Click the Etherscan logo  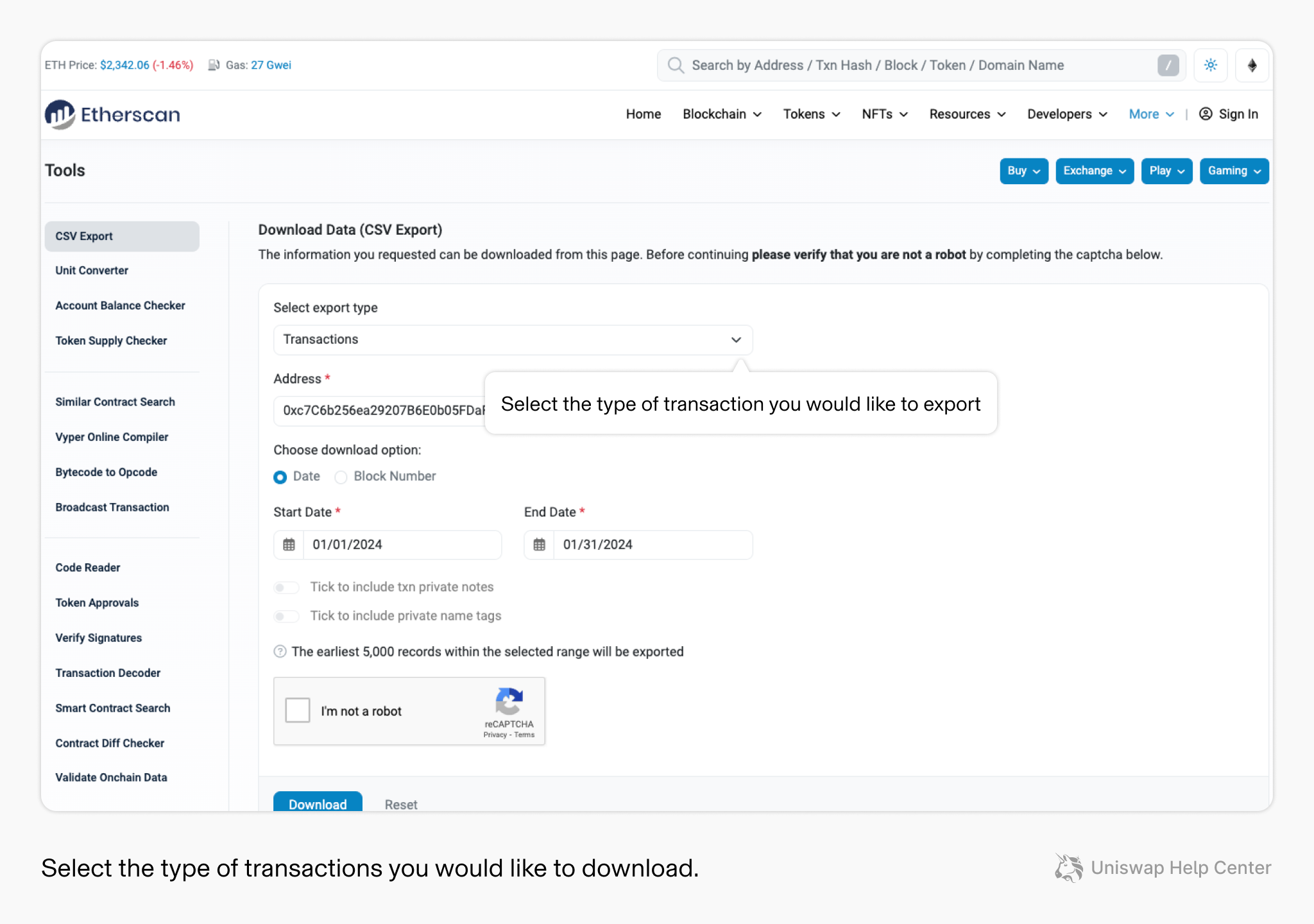(112, 114)
